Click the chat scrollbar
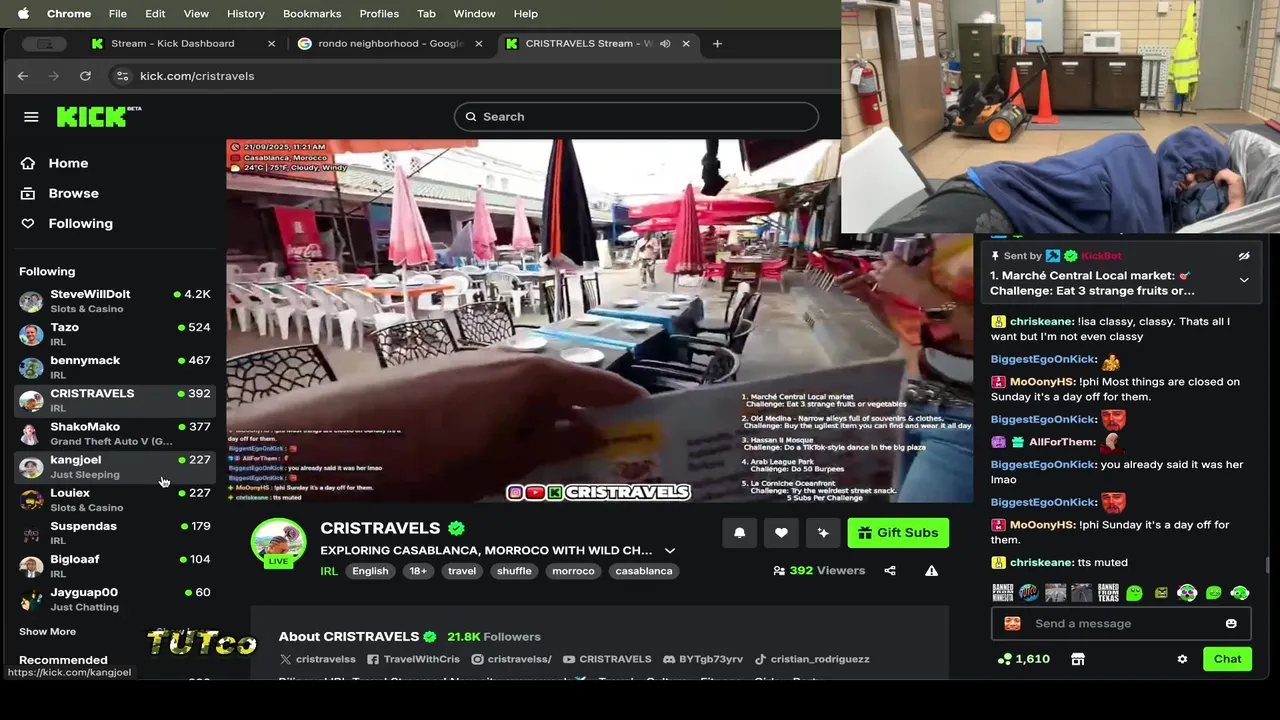Screen dimensions: 1280x720 [x=1267, y=566]
